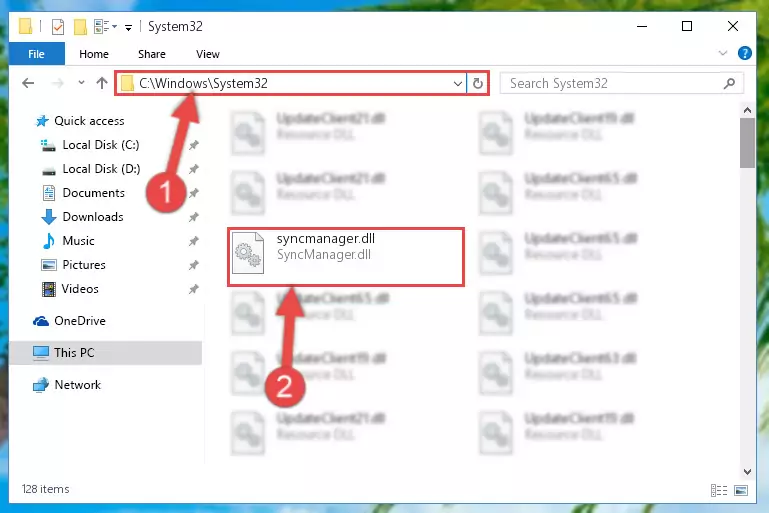
Task: Click the pin icon next to Videos
Action: [x=194, y=289]
